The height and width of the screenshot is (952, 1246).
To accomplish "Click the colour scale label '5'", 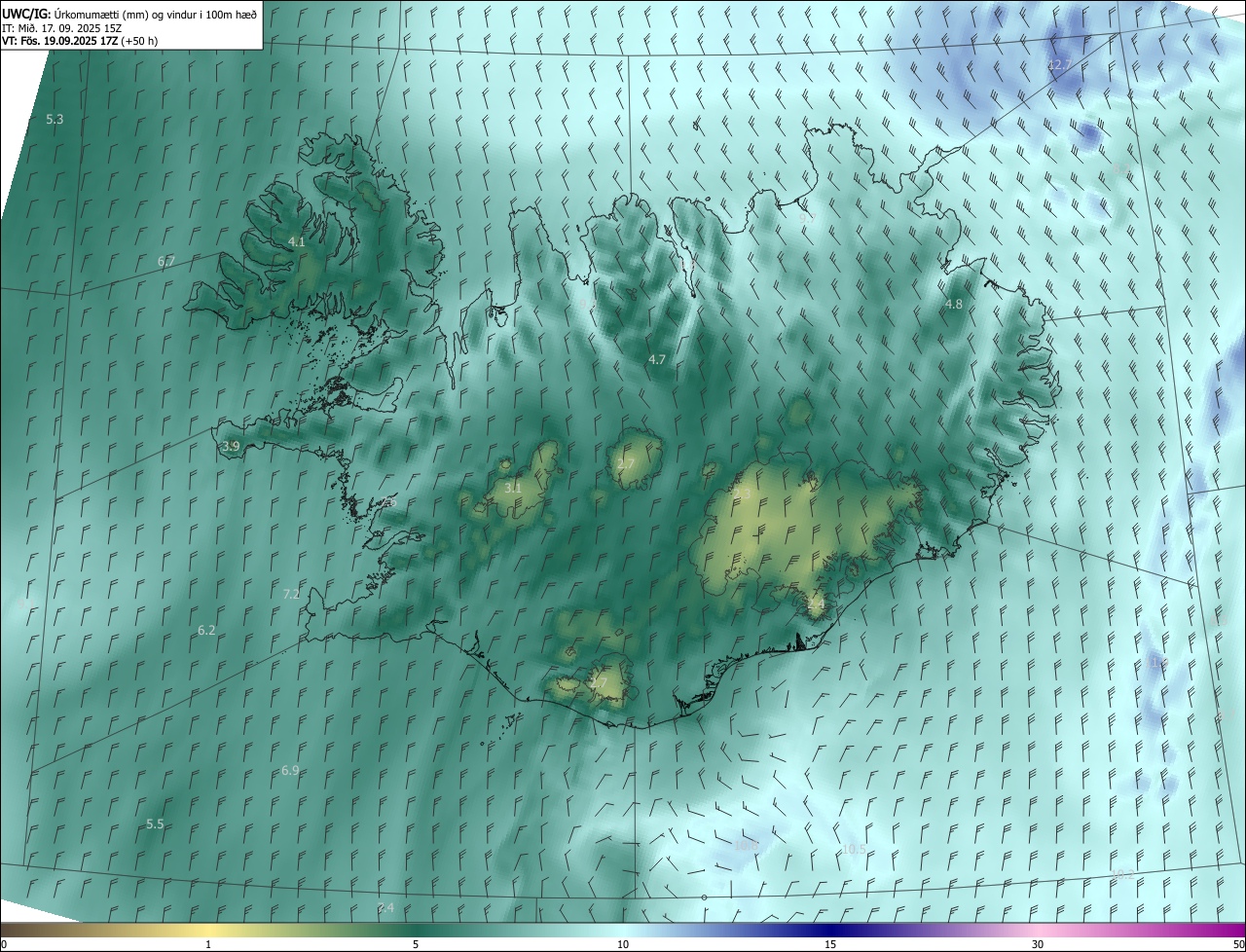I will tap(416, 944).
